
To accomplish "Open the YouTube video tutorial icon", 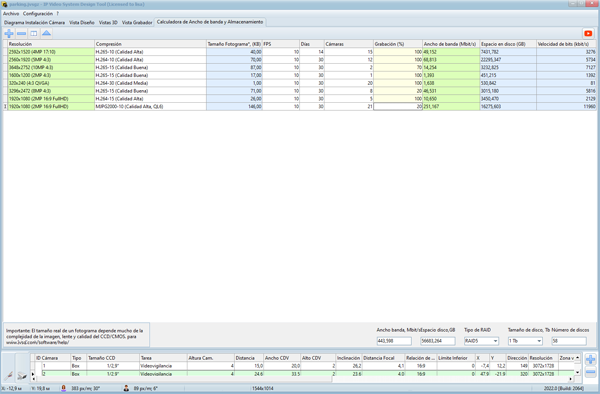I will click(588, 33).
